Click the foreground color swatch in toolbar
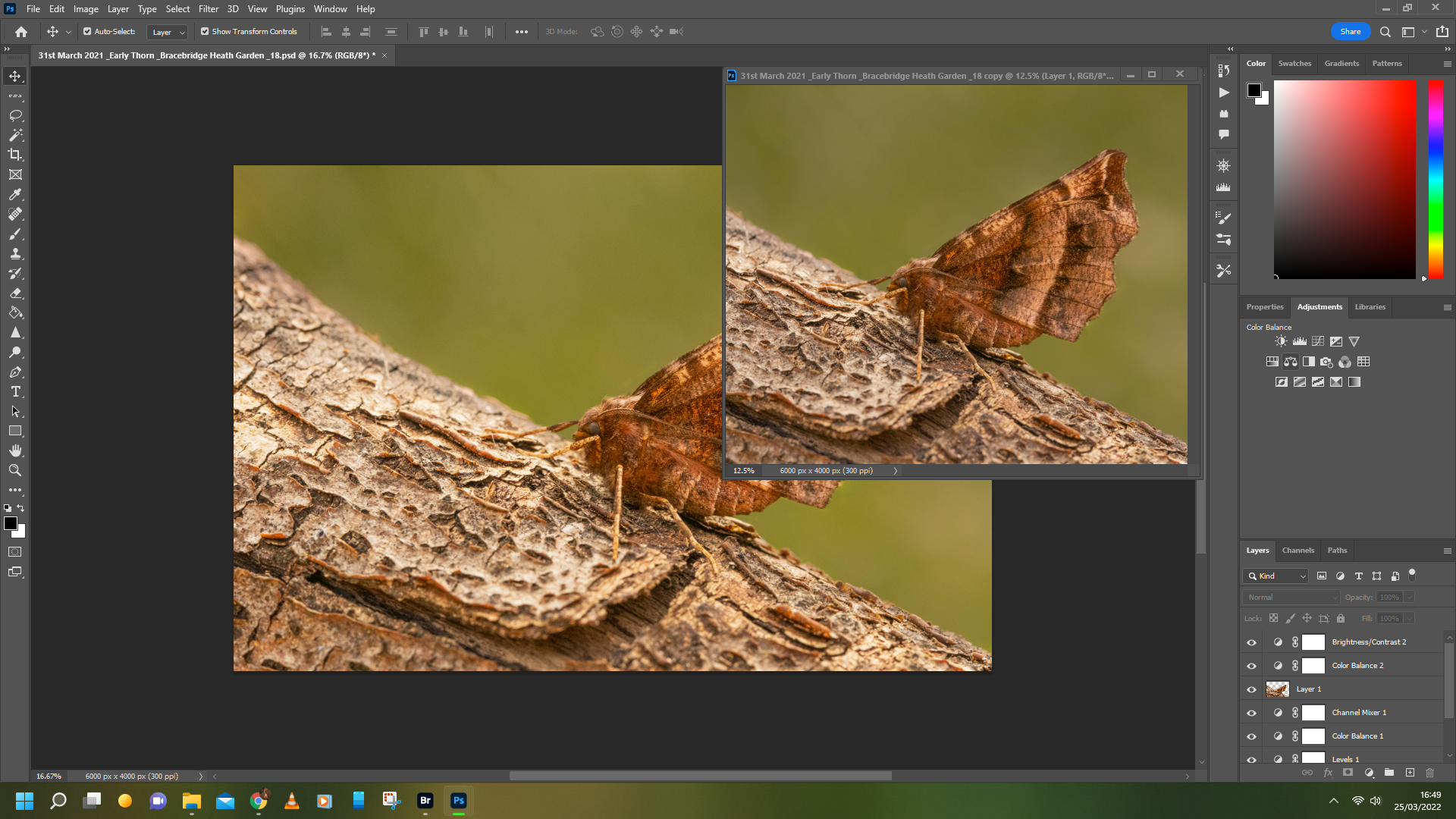 (11, 523)
